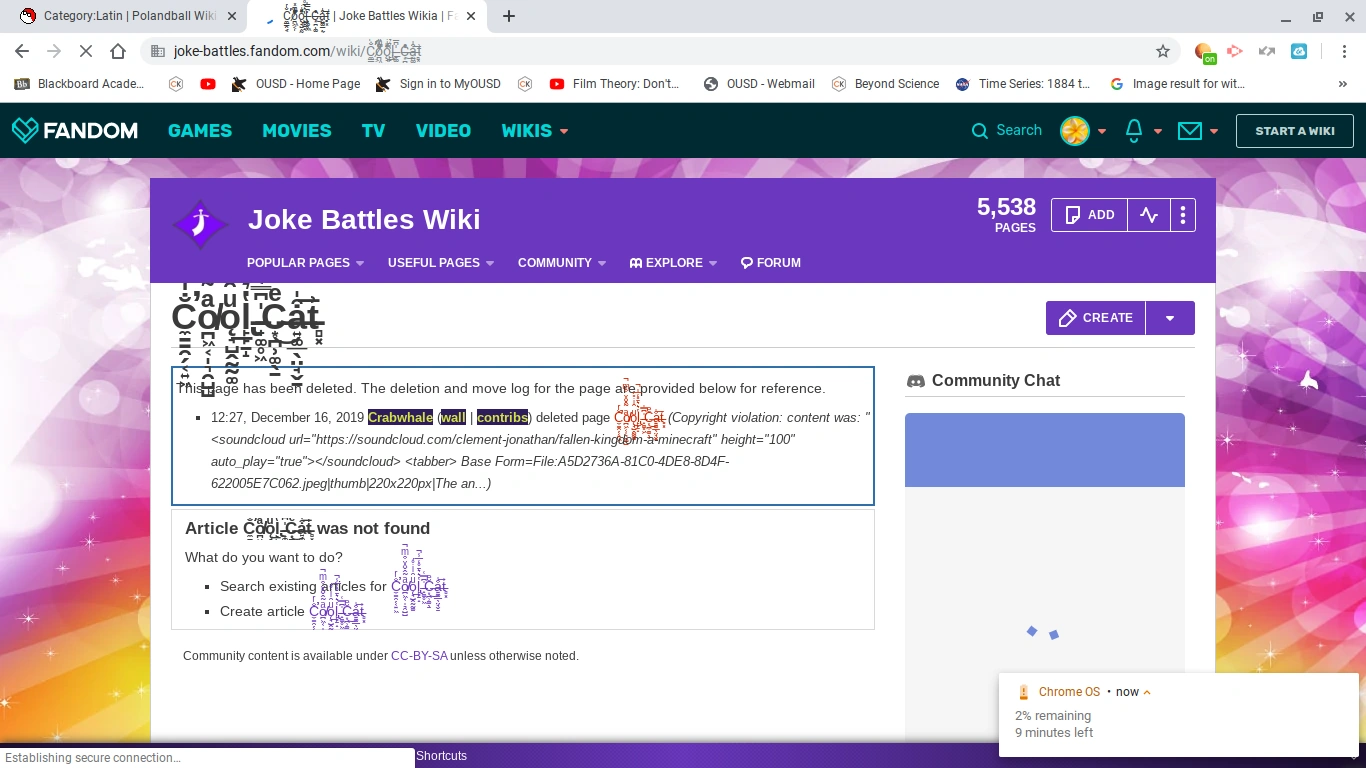This screenshot has width=1366, height=768.
Task: Open a new browser tab
Action: point(509,16)
